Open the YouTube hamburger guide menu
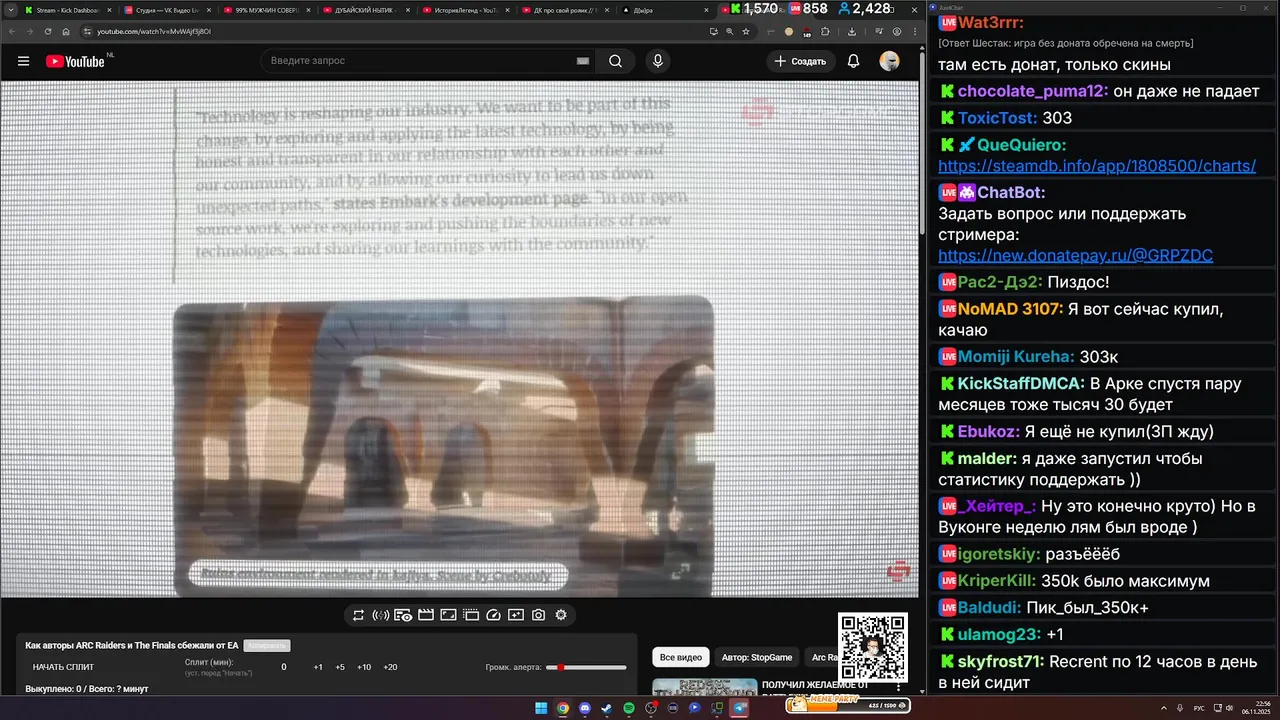Image resolution: width=1280 pixels, height=720 pixels. tap(23, 61)
